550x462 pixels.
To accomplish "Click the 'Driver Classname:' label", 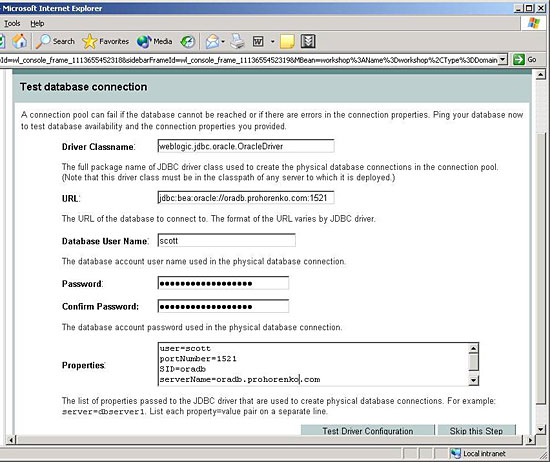I will (x=99, y=147).
